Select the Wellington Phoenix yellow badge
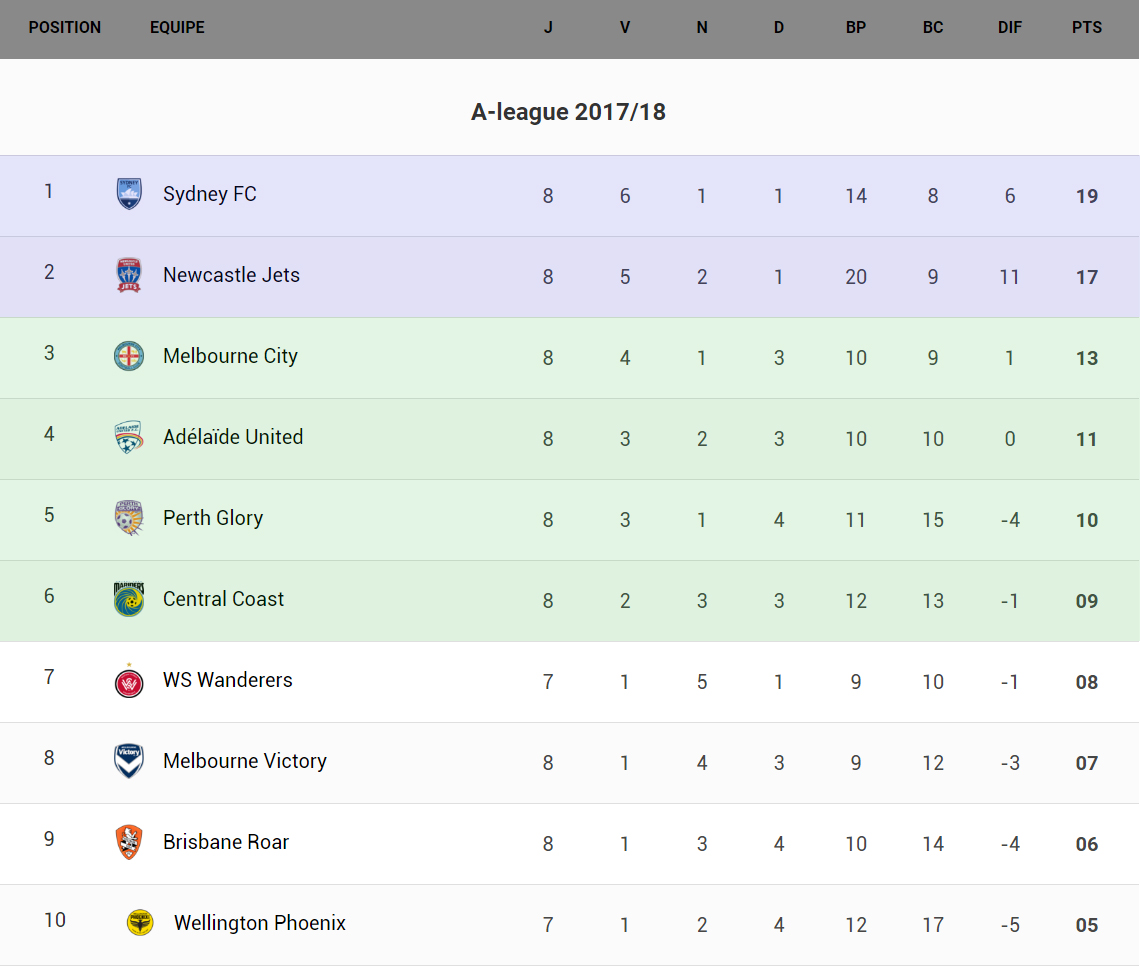The image size is (1140, 972). coord(140,923)
